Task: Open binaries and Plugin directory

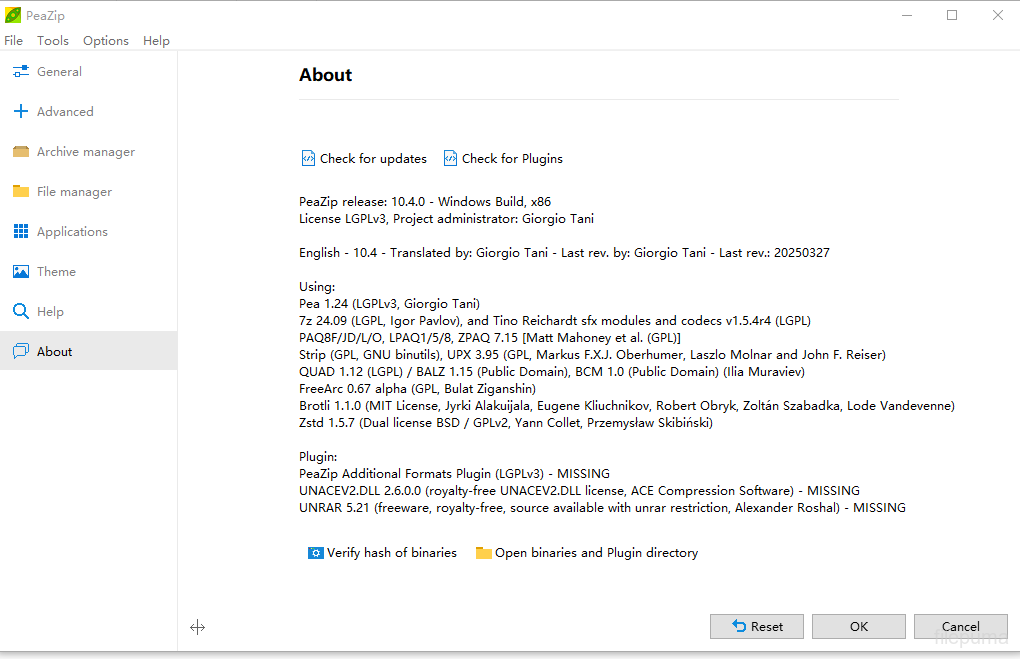Action: 595,553
